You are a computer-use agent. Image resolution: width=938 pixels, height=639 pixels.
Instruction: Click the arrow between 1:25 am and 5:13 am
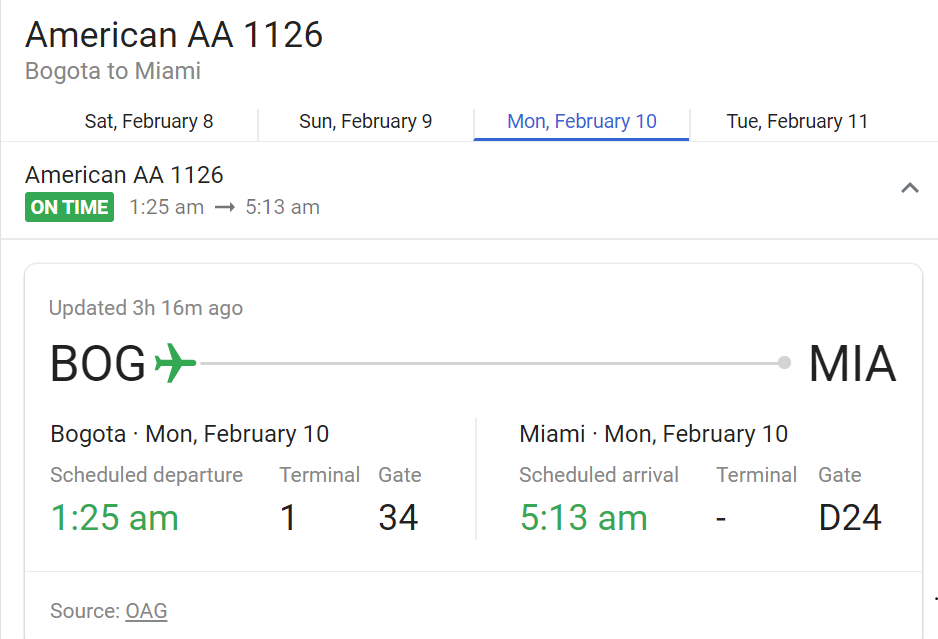[x=224, y=208]
